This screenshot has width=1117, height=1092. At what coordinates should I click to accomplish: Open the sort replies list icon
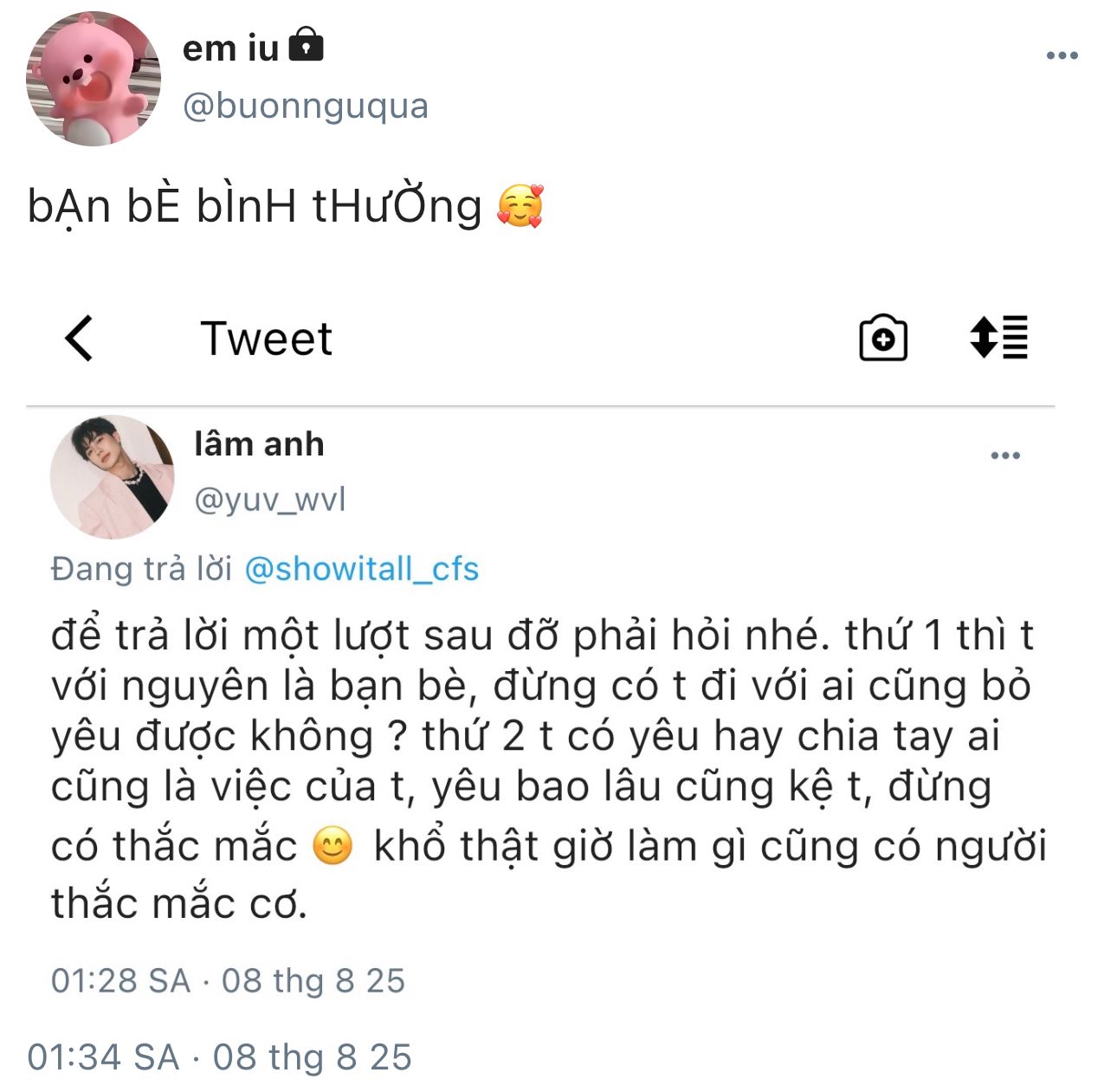coord(998,338)
